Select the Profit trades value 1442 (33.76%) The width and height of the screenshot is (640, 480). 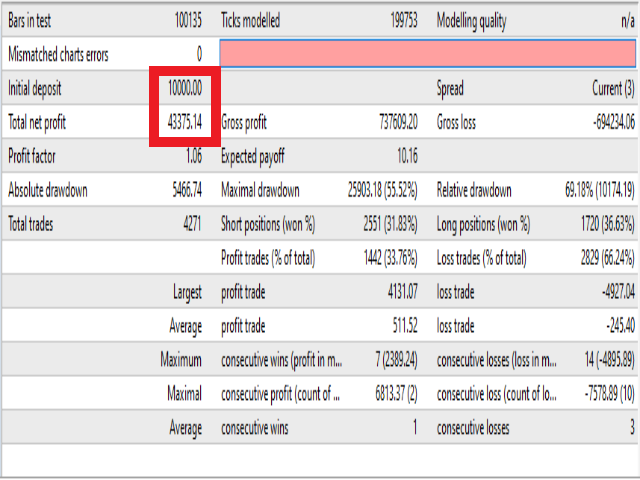pyautogui.click(x=391, y=258)
